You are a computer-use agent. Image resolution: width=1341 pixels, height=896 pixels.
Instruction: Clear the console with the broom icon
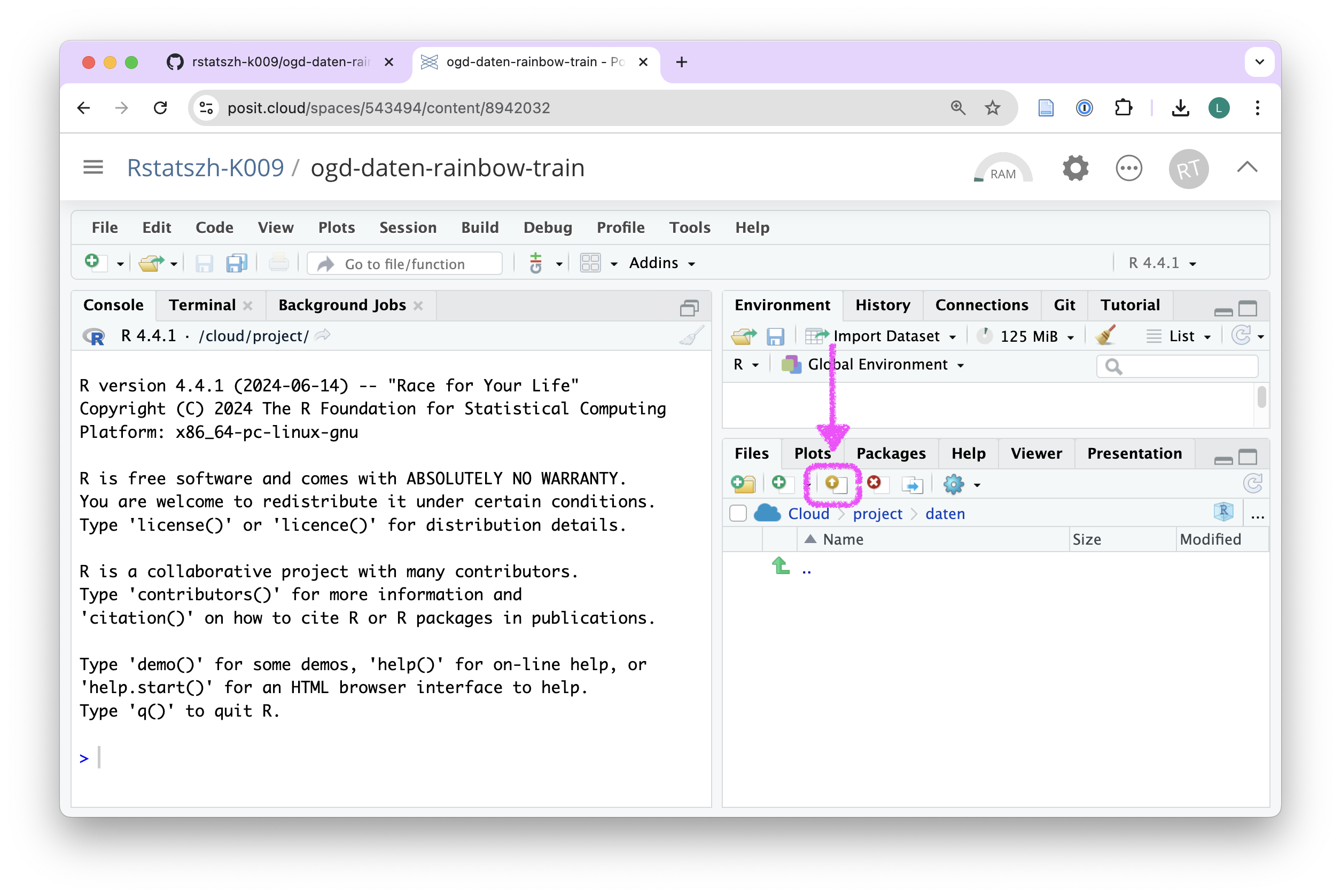[692, 335]
